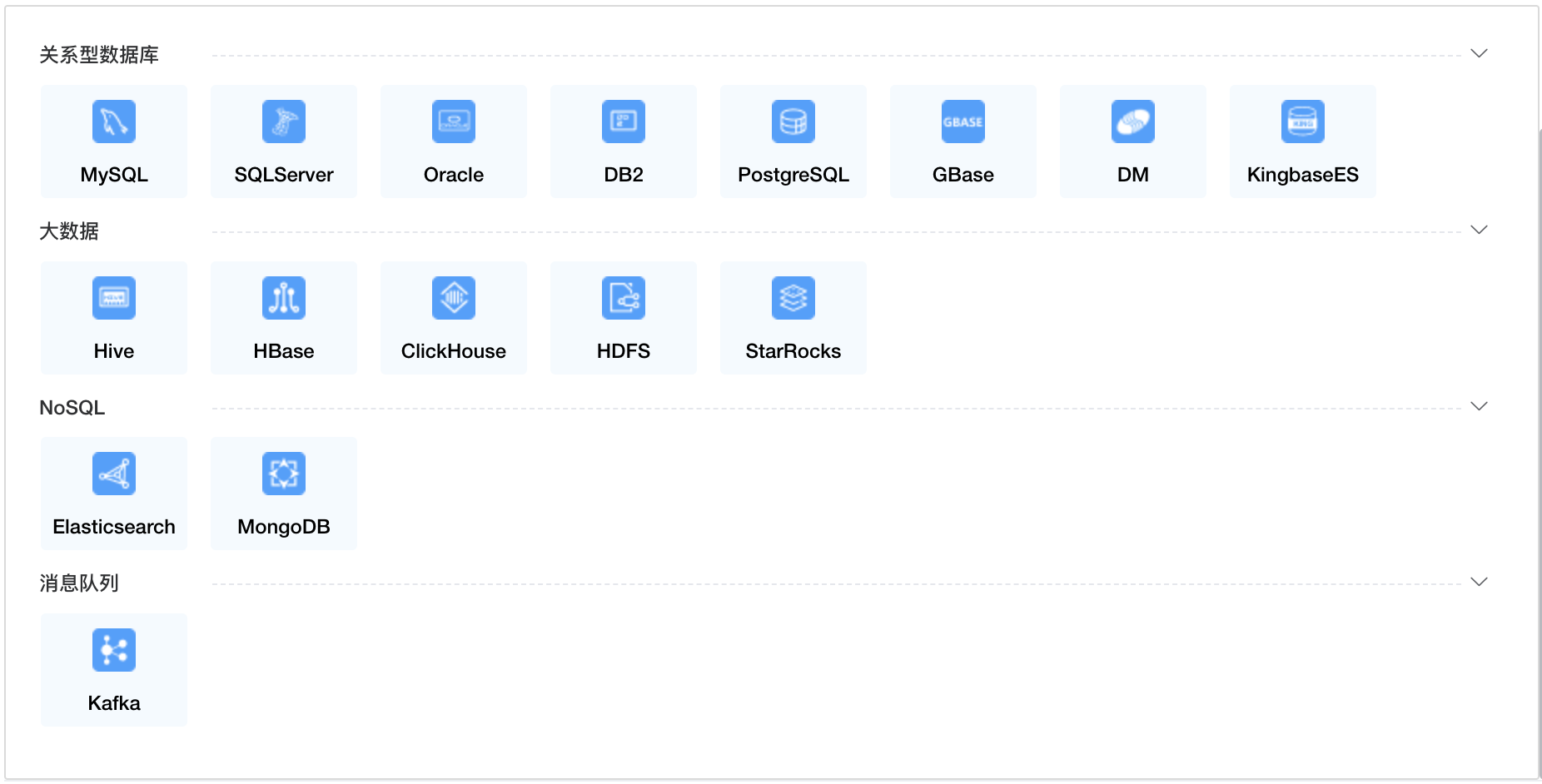
Task: Collapse the 关系型数据库 section chevron
Action: pos(1479,54)
